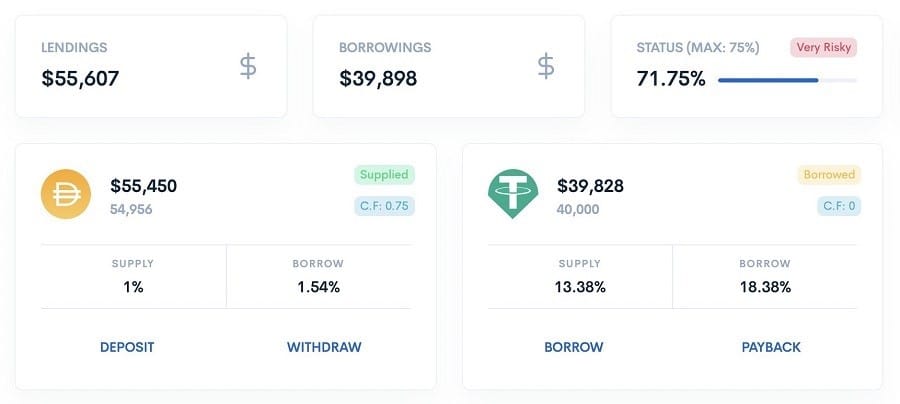Click the green Supplied badge
Viewport: 900px width, 404px height.
point(384,174)
